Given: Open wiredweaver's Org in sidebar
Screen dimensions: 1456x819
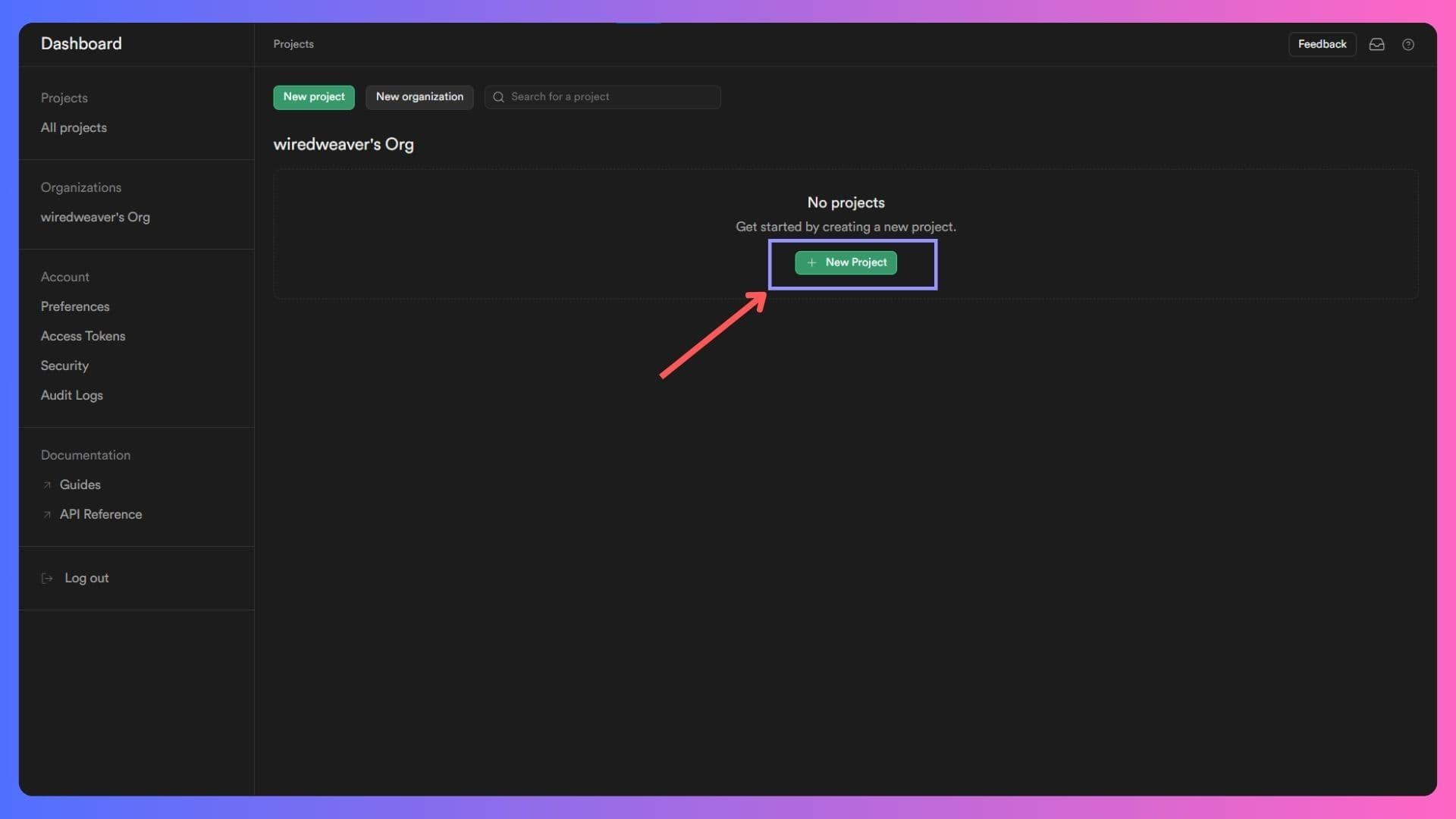Looking at the screenshot, I should click(96, 217).
